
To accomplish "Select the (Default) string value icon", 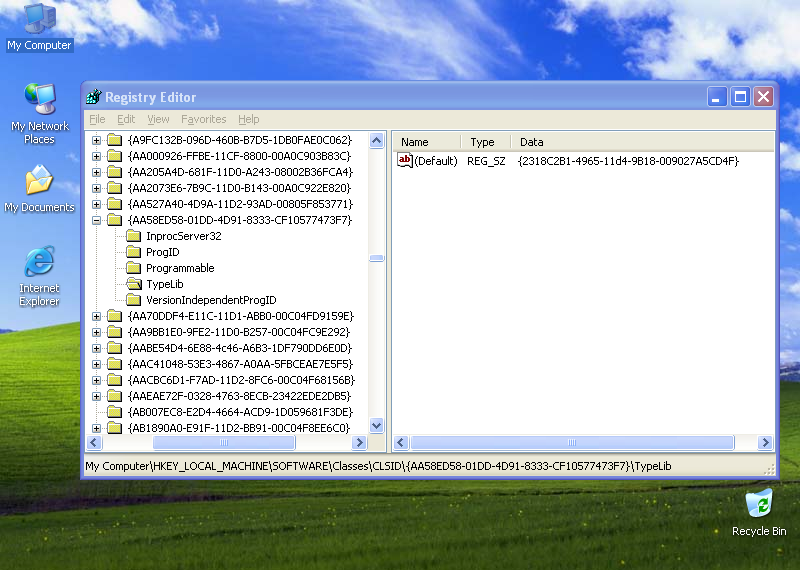I will tap(405, 161).
